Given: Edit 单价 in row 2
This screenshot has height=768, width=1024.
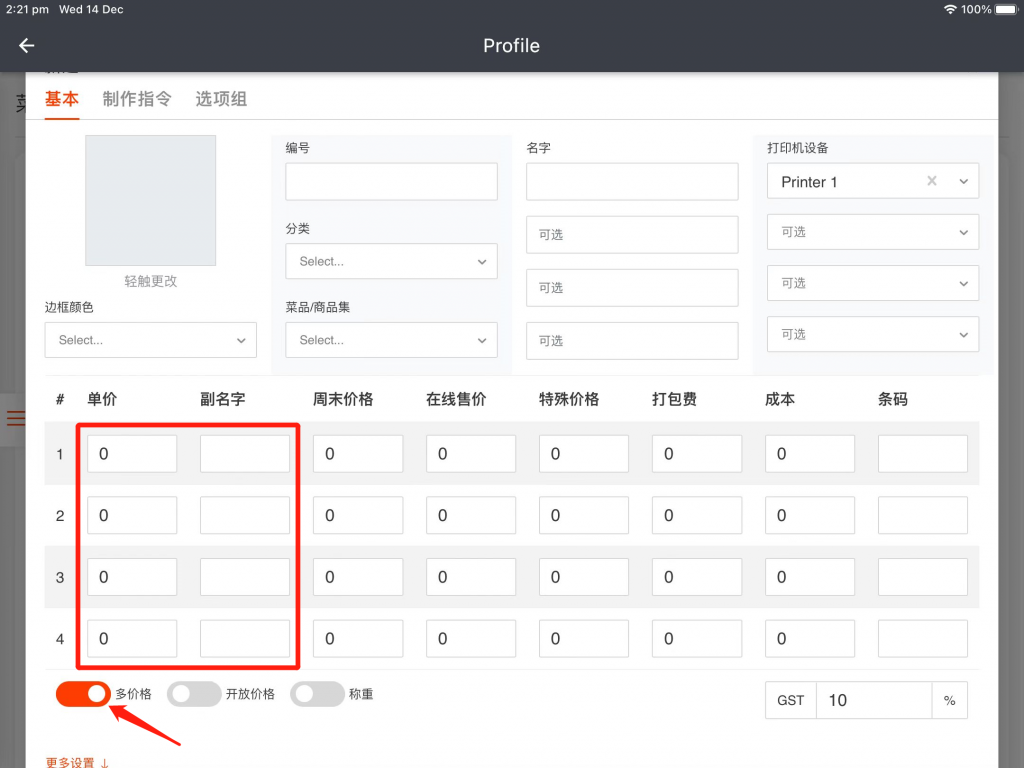Looking at the screenshot, I should [132, 515].
